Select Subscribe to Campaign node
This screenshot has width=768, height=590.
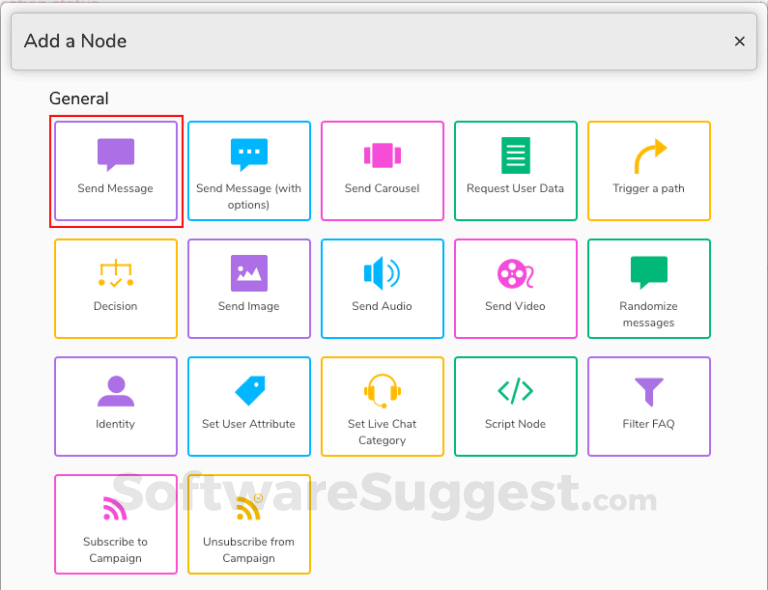pyautogui.click(x=116, y=524)
